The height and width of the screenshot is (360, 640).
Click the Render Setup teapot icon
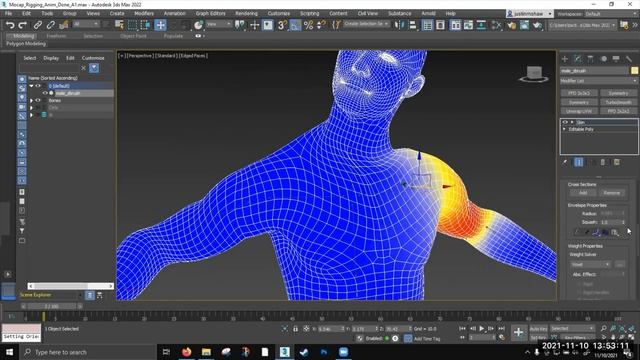(511, 25)
